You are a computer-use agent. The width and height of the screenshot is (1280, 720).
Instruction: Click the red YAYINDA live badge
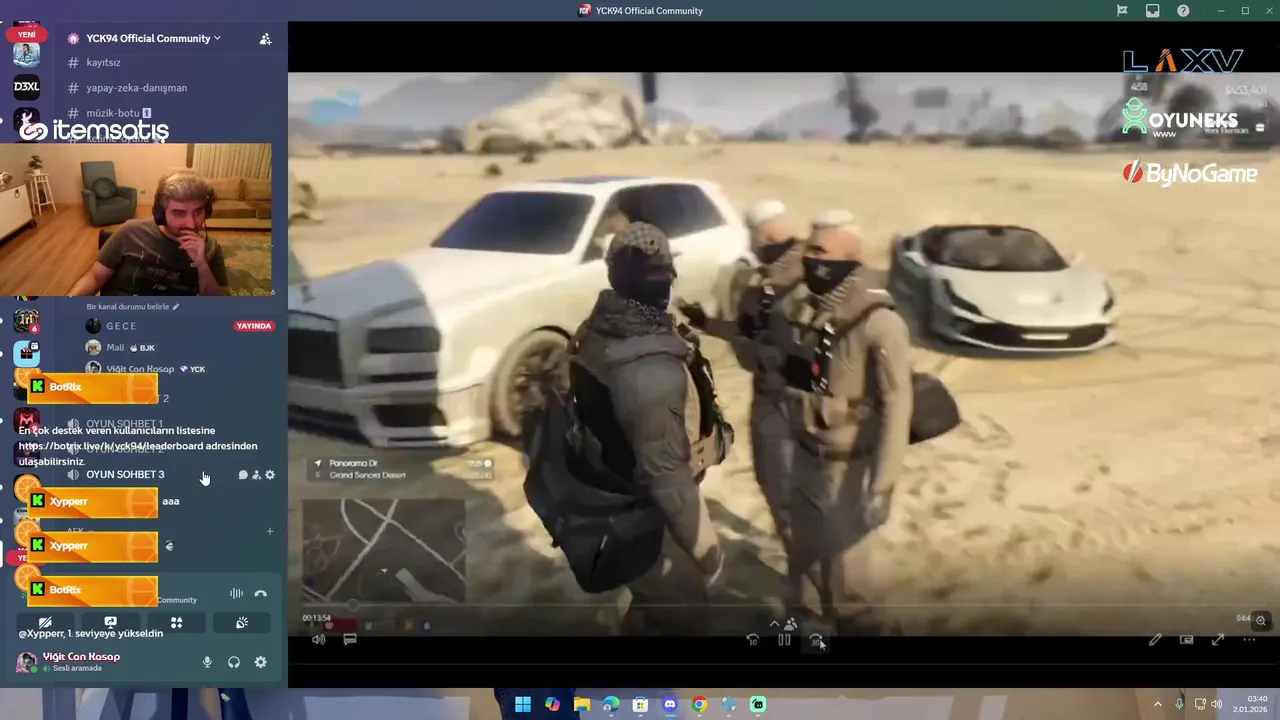[x=253, y=326]
